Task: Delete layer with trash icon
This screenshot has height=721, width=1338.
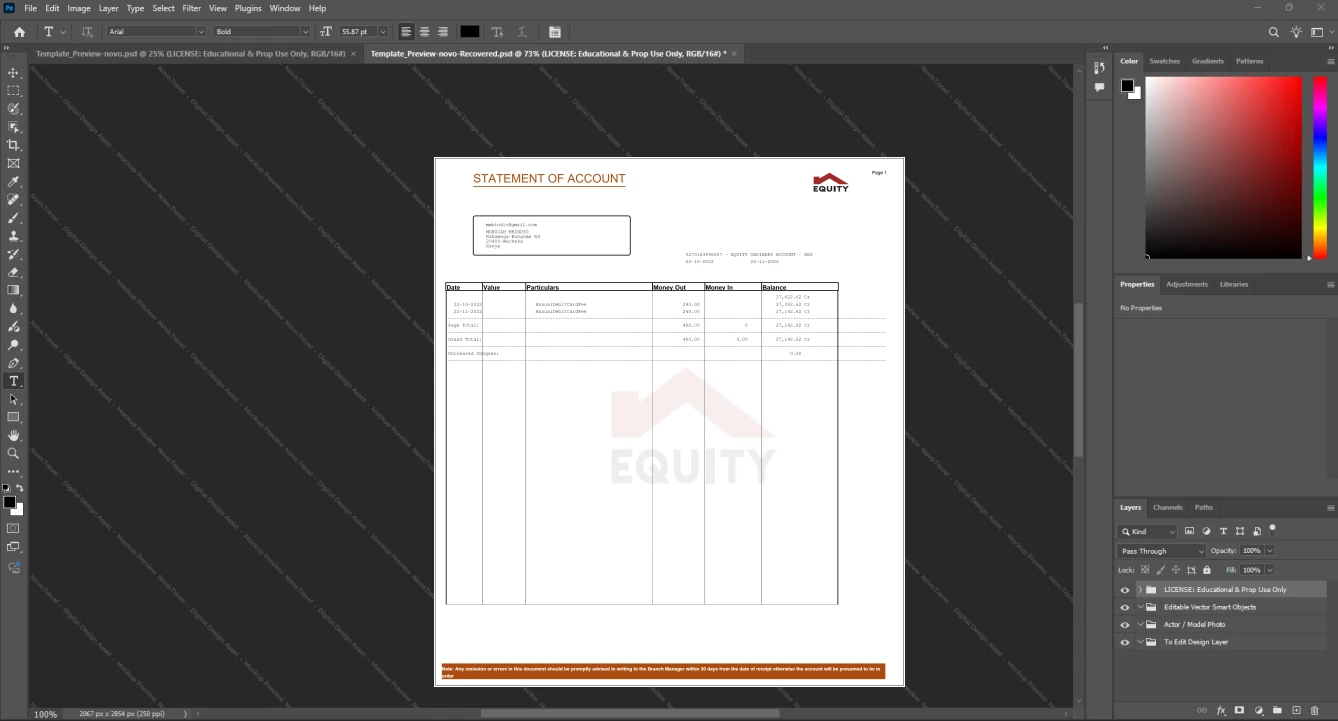Action: coord(1315,710)
